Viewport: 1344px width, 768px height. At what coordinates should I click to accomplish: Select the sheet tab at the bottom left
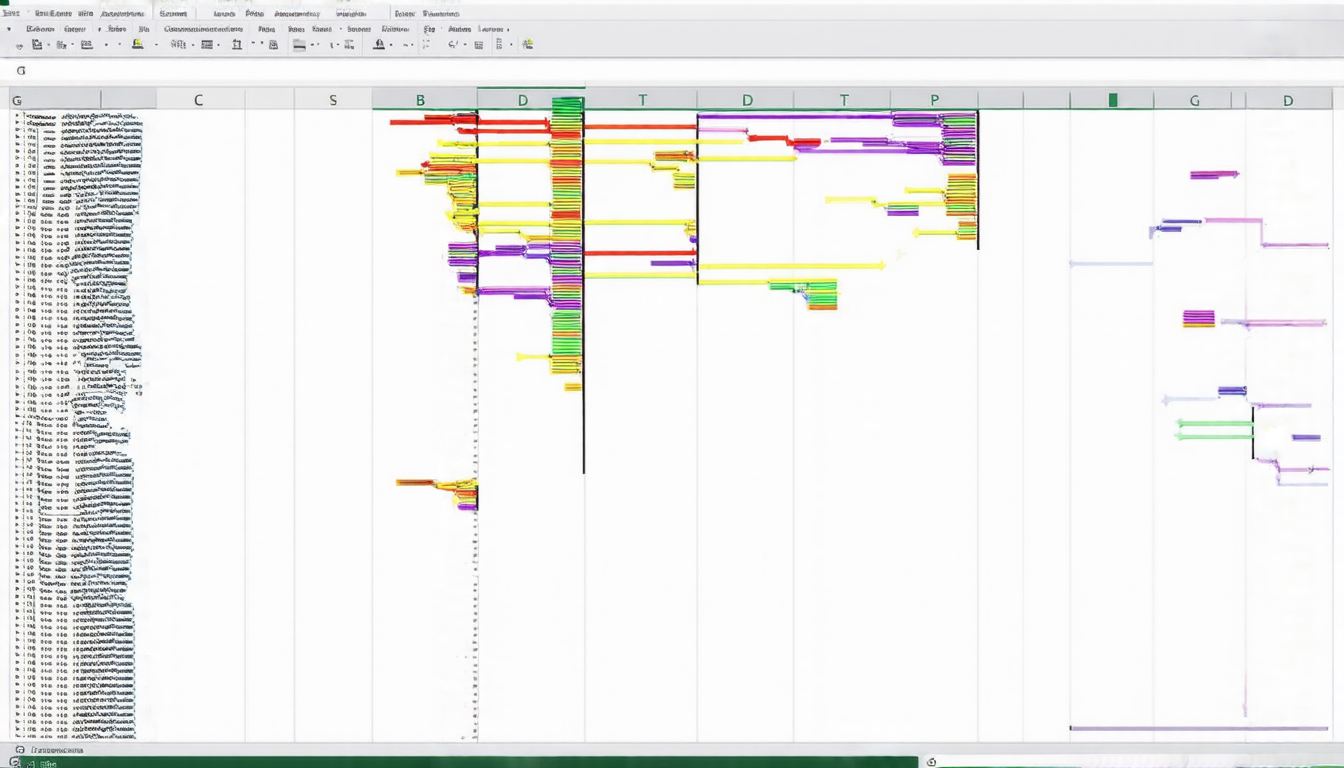pos(57,749)
